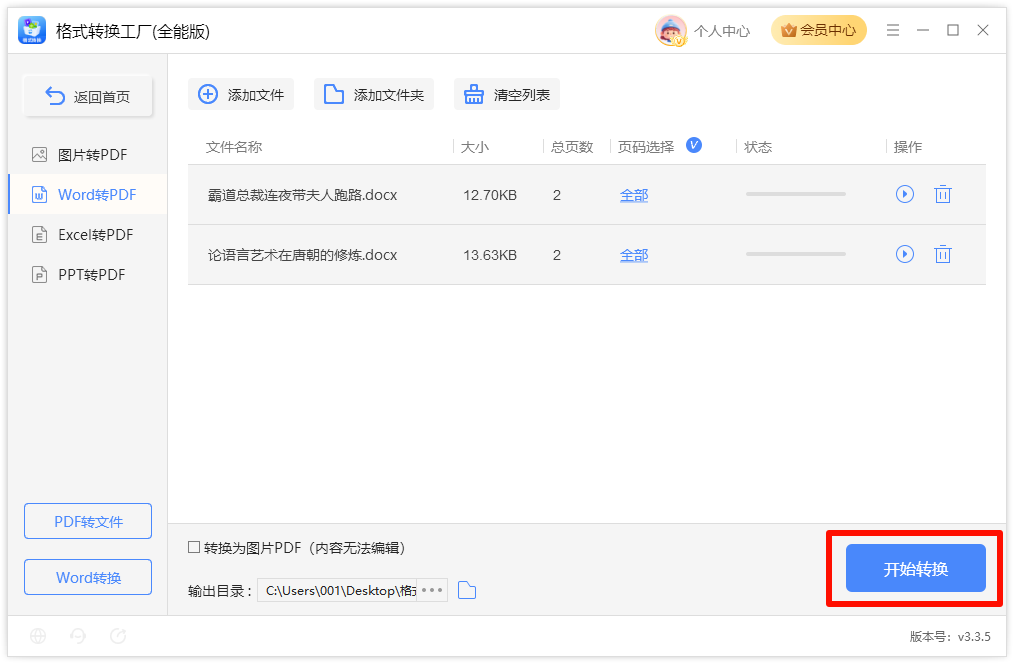Click the 12.70KB size cell
The height and width of the screenshot is (664, 1014).
click(x=490, y=195)
